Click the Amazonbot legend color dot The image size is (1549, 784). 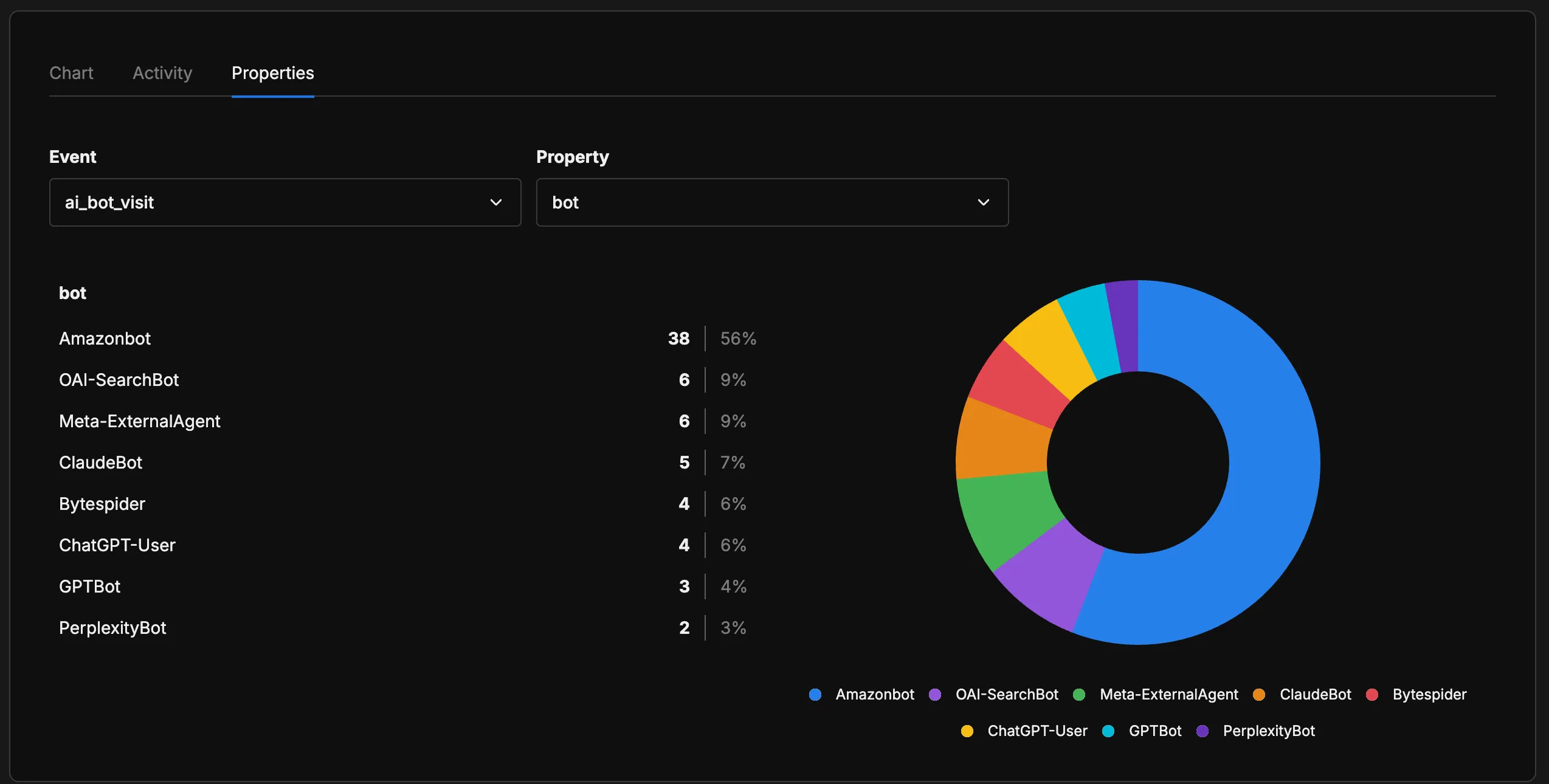point(815,695)
